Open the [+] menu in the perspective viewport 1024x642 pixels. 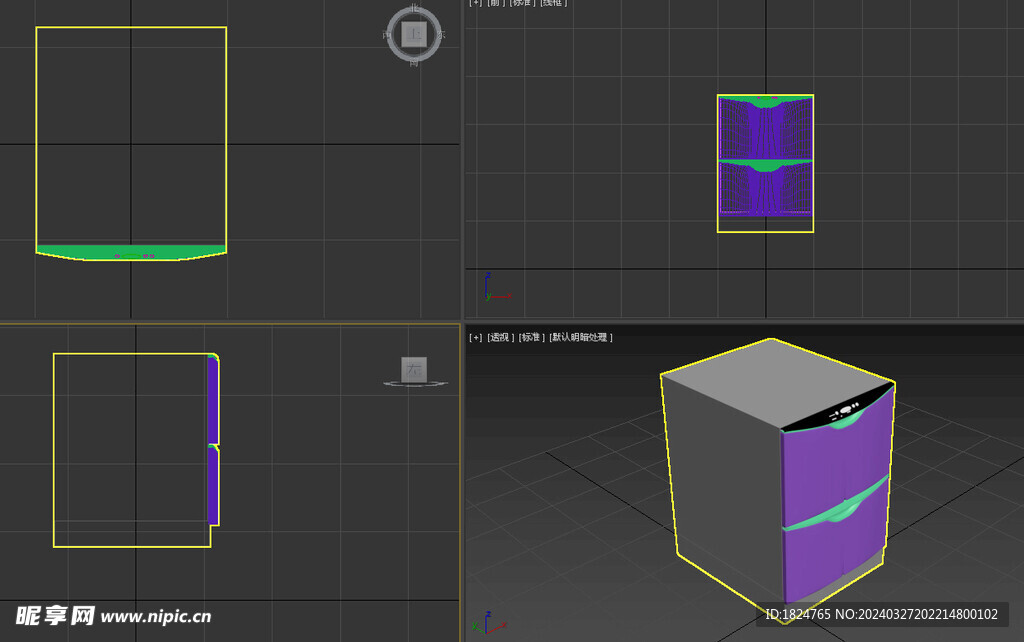(474, 337)
